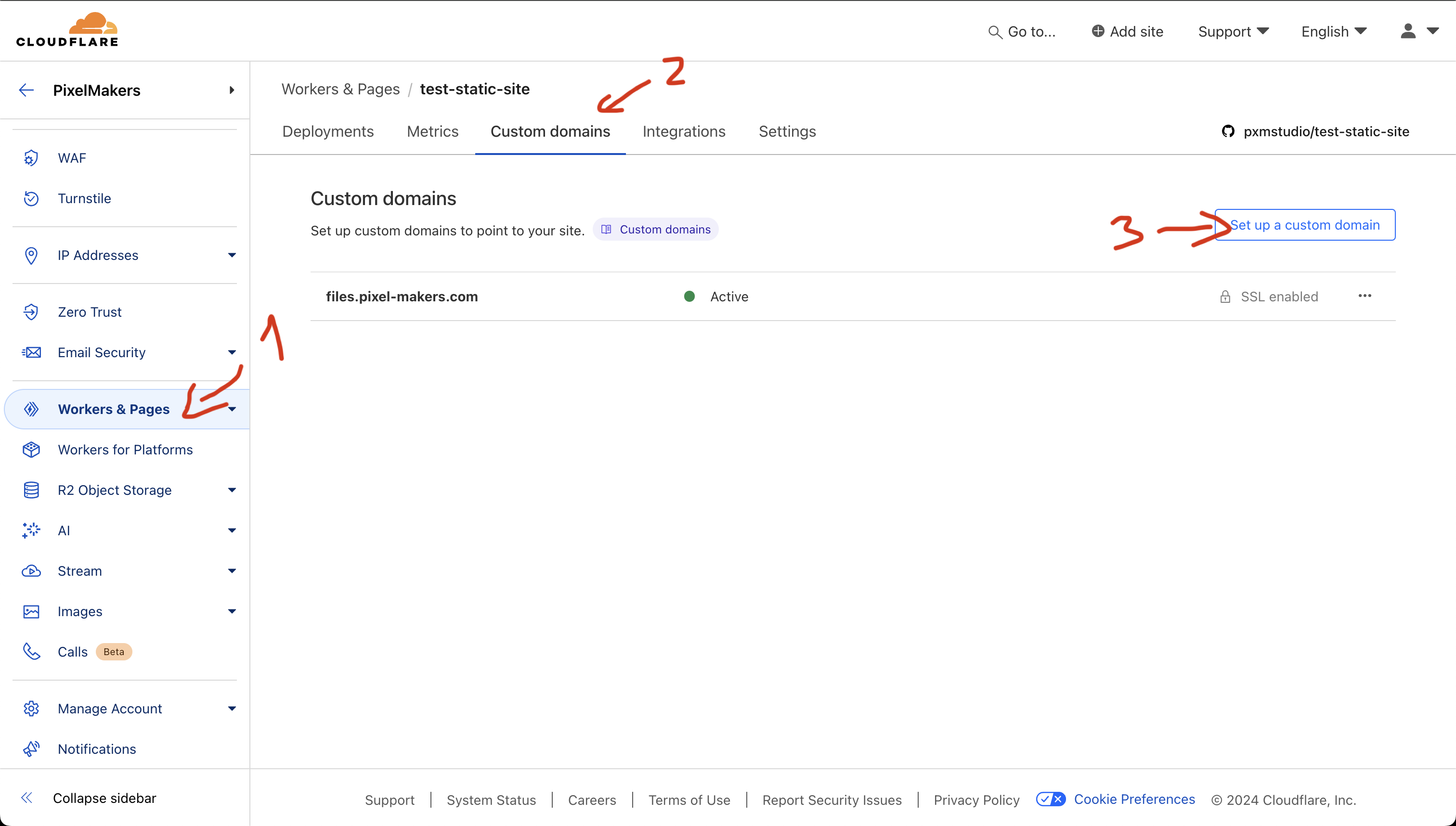This screenshot has height=826, width=1456.
Task: Click the Email Security envelope icon
Action: click(31, 352)
